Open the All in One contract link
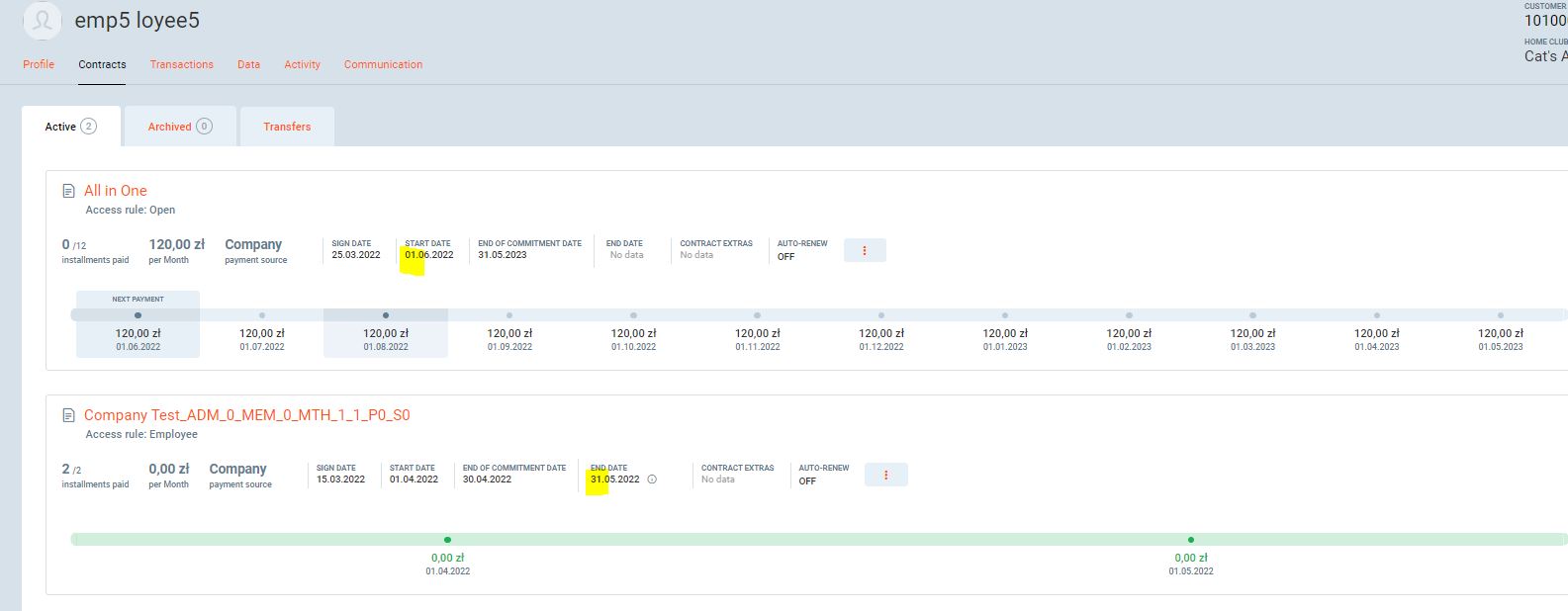The height and width of the screenshot is (611, 1568). tap(115, 191)
